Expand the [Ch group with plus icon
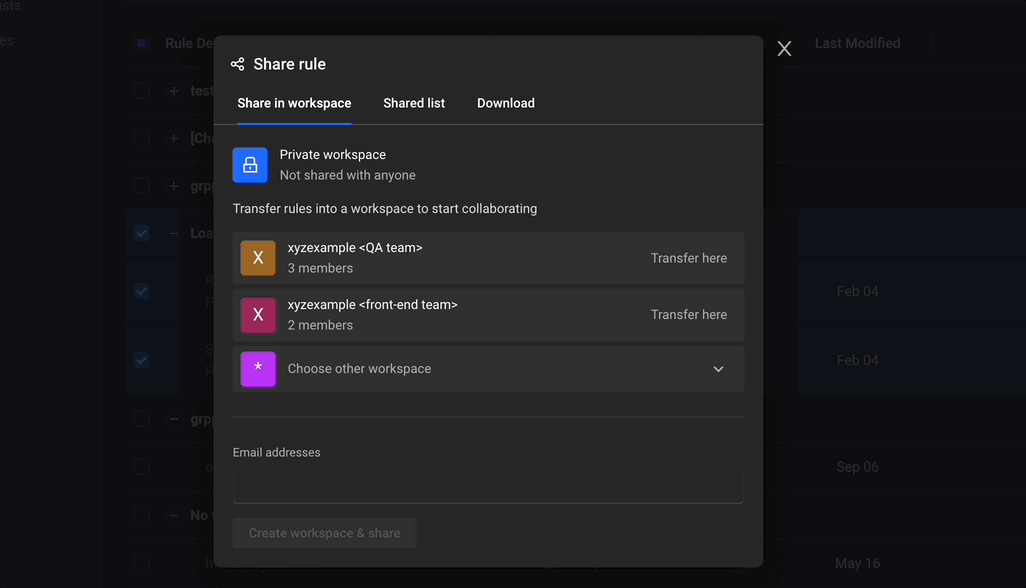 tap(173, 138)
